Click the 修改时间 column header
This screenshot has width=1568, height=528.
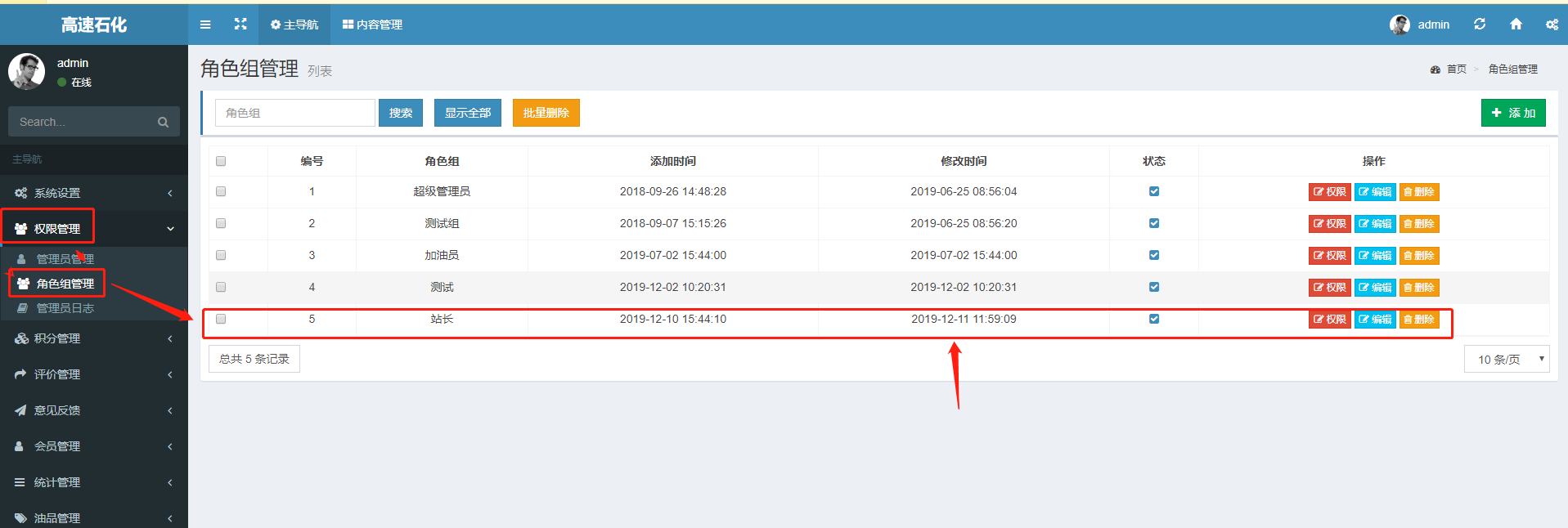click(x=964, y=161)
